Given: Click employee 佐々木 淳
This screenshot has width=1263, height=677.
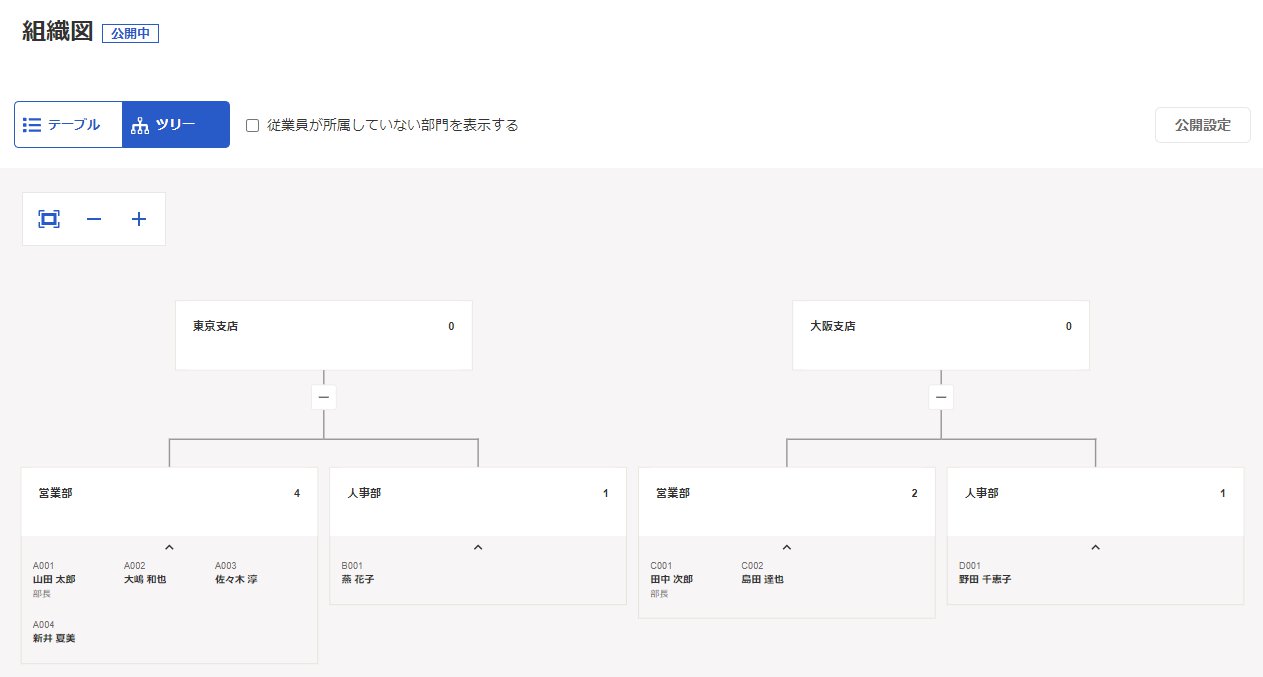Looking at the screenshot, I should pyautogui.click(x=236, y=579).
